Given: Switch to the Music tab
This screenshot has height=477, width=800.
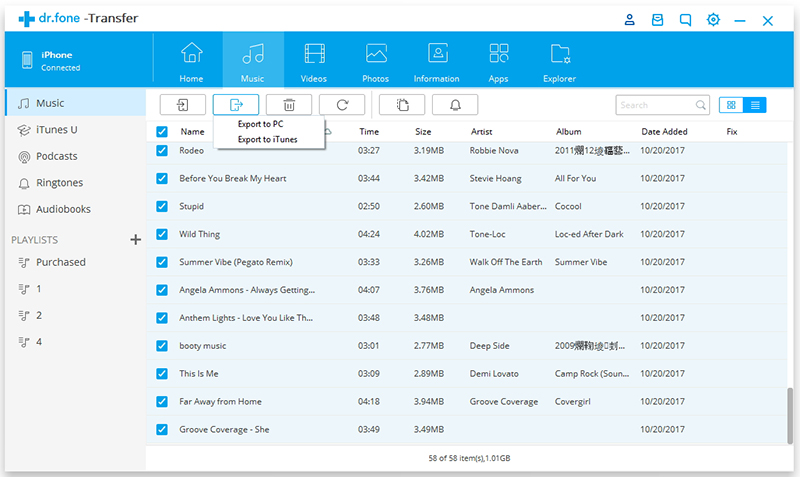Looking at the screenshot, I should tap(253, 62).
